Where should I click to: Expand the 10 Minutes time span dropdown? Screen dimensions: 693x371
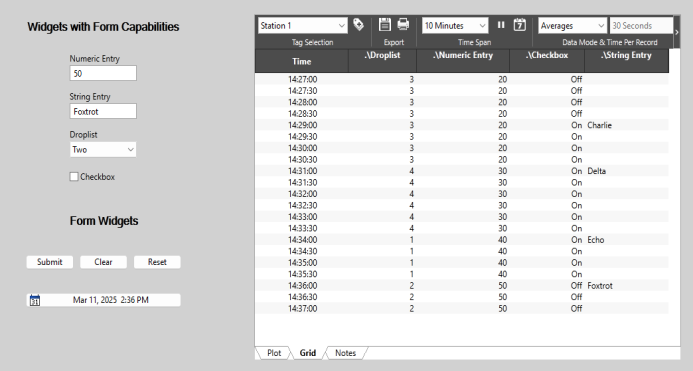click(455, 26)
